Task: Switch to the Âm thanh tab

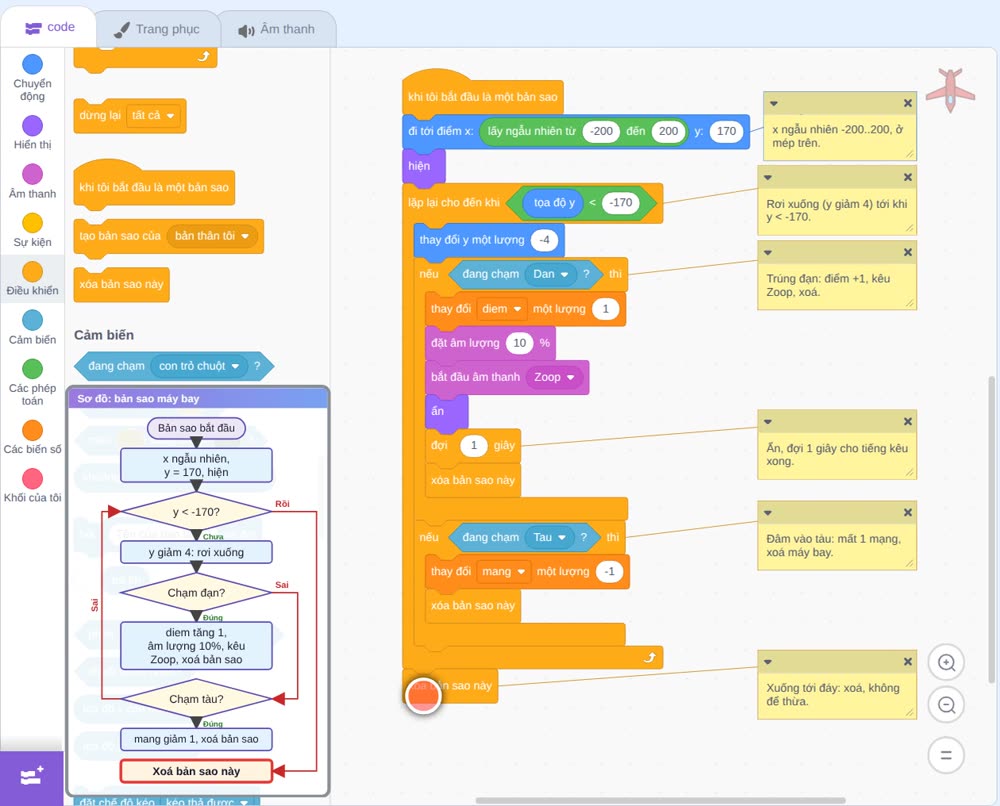Action: 277,29
